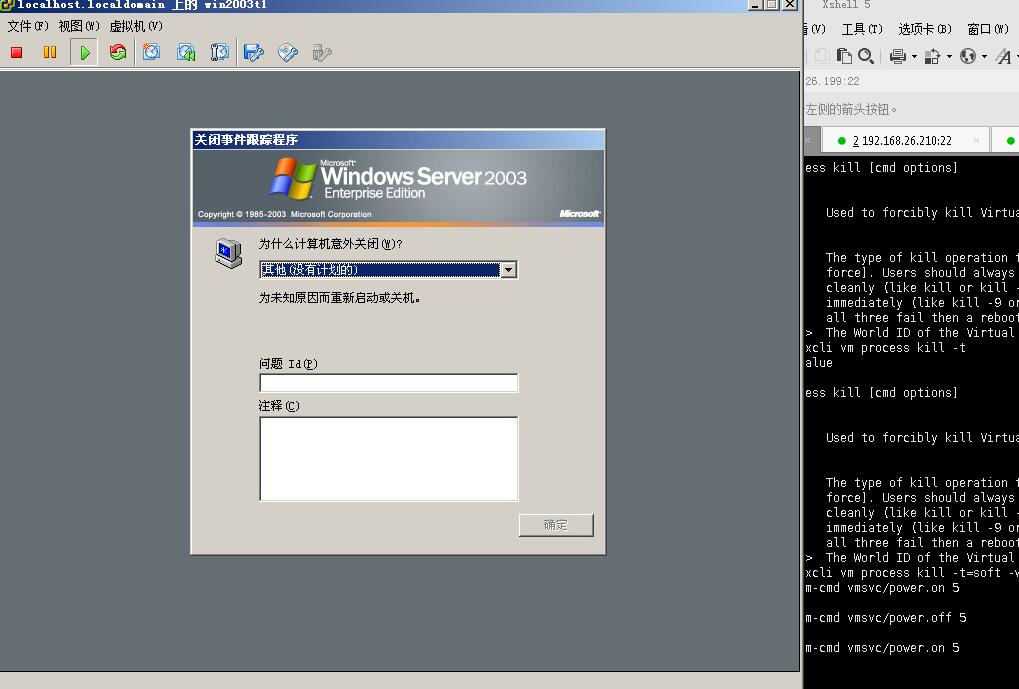Click the red Power Off (stop) icon
The width and height of the screenshot is (1019, 689).
pos(17,53)
